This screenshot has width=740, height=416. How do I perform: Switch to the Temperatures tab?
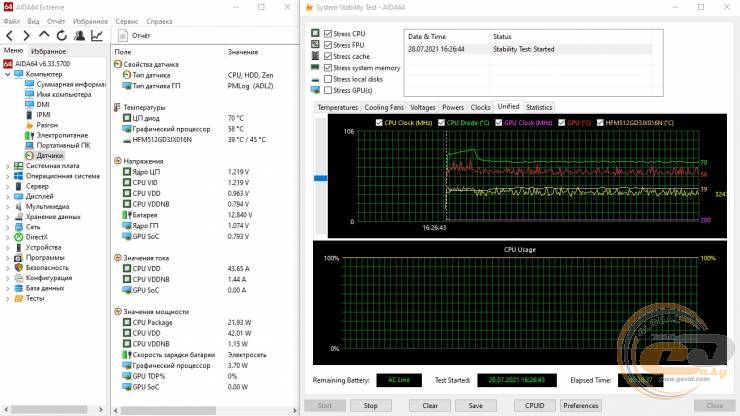coord(337,107)
